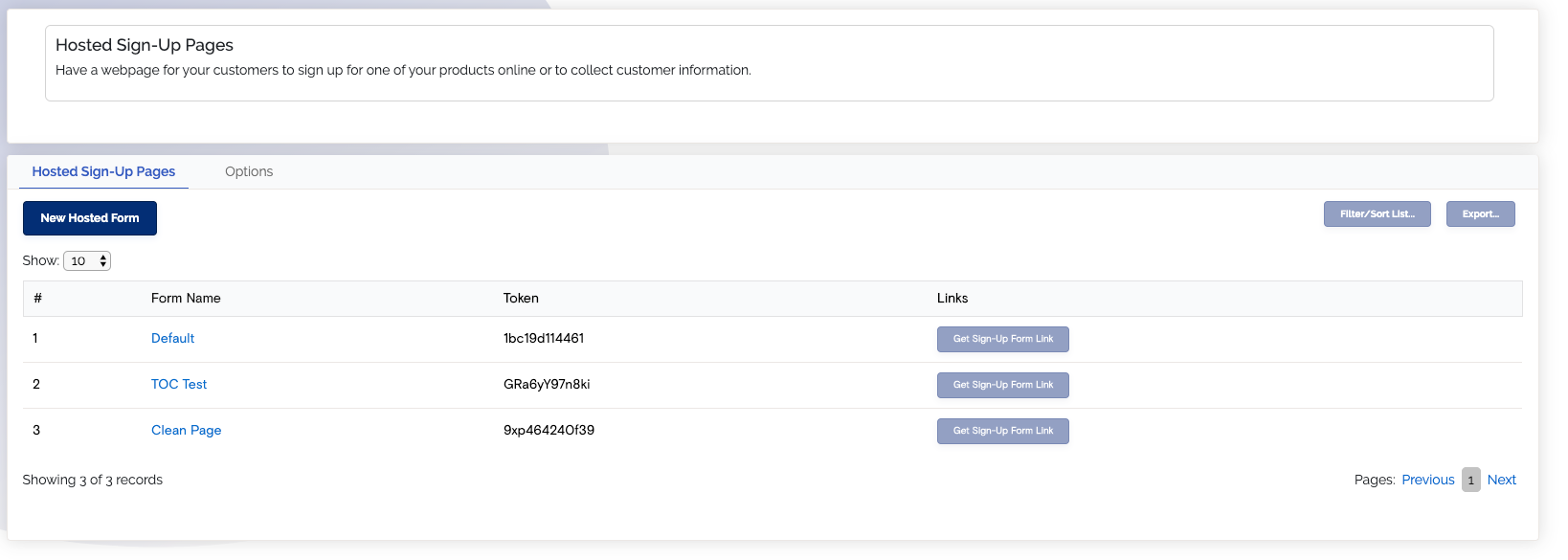Click the Export button

(1481, 214)
